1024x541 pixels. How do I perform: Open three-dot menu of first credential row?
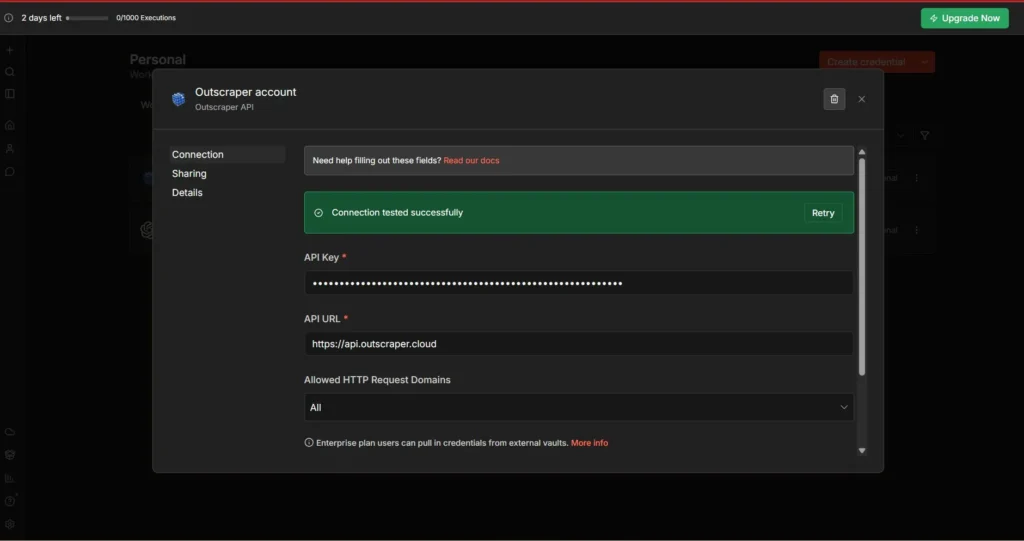click(916, 178)
